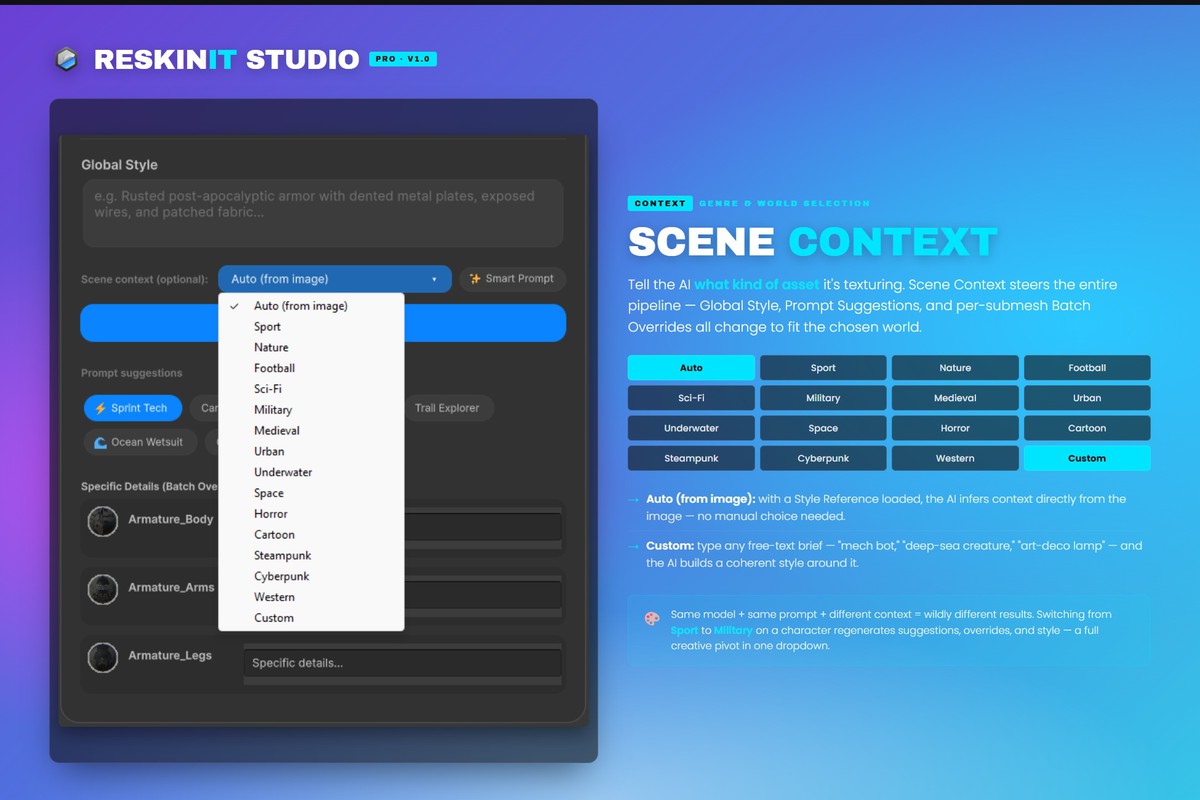Select 'Auto (from image)' in the dropdown list
Viewport: 1200px width, 800px height.
coord(311,306)
